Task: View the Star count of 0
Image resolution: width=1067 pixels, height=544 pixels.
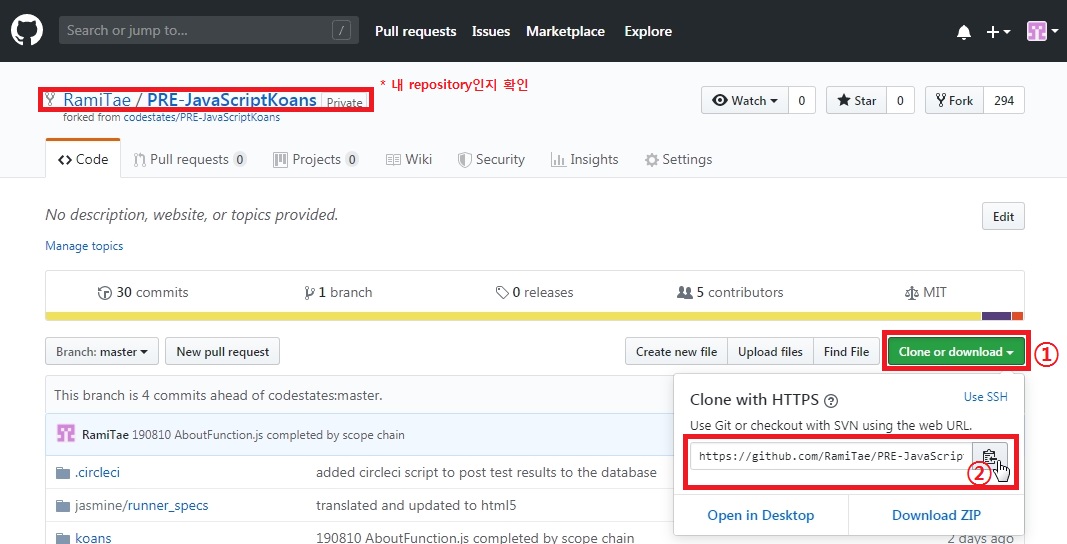Action: 900,101
